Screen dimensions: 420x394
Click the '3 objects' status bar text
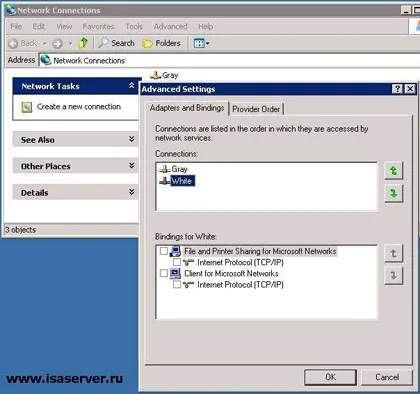[20, 230]
